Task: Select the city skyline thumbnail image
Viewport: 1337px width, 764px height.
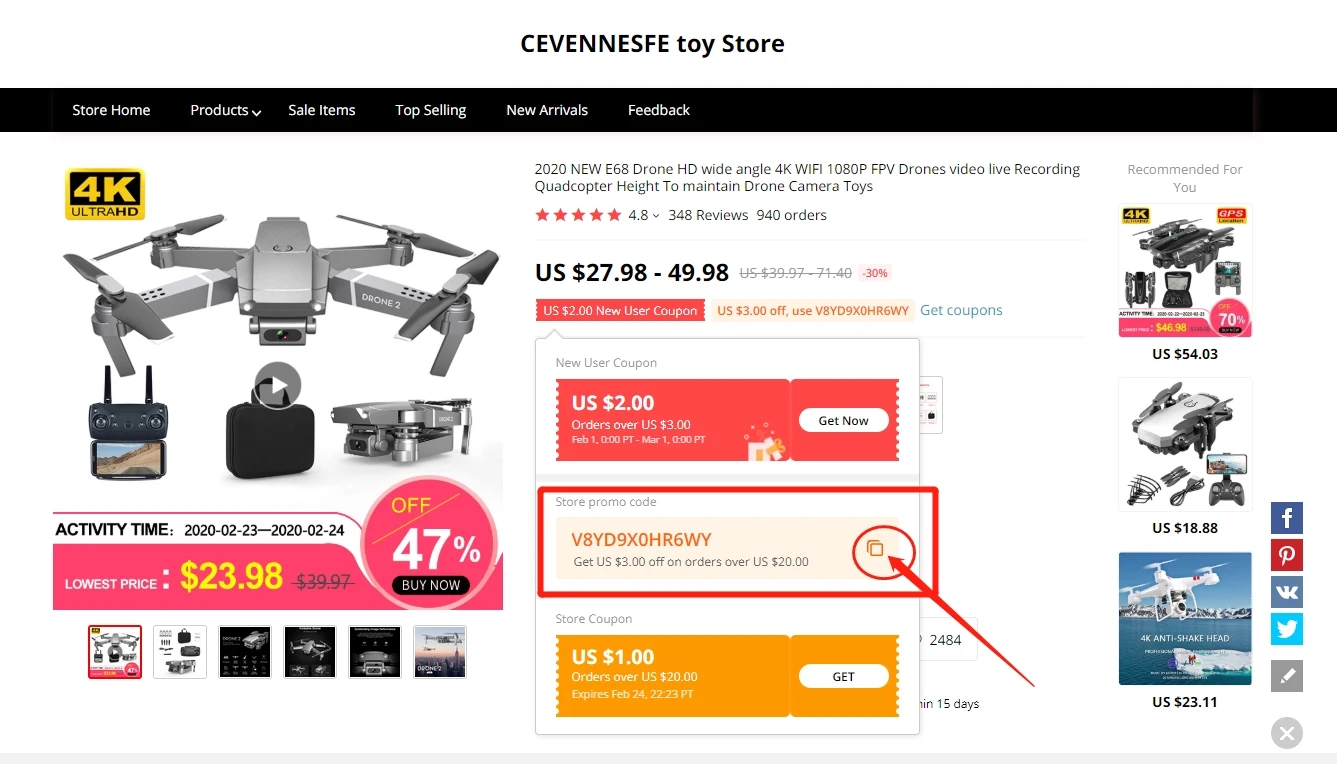Action: click(x=440, y=652)
